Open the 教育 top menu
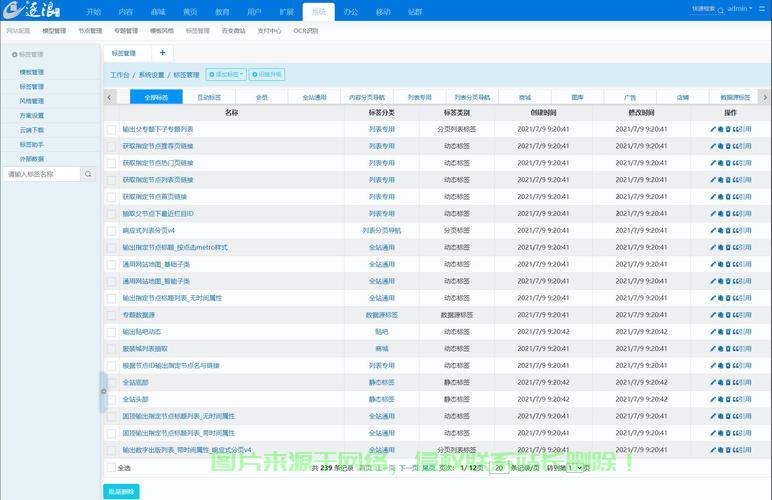 coord(222,11)
